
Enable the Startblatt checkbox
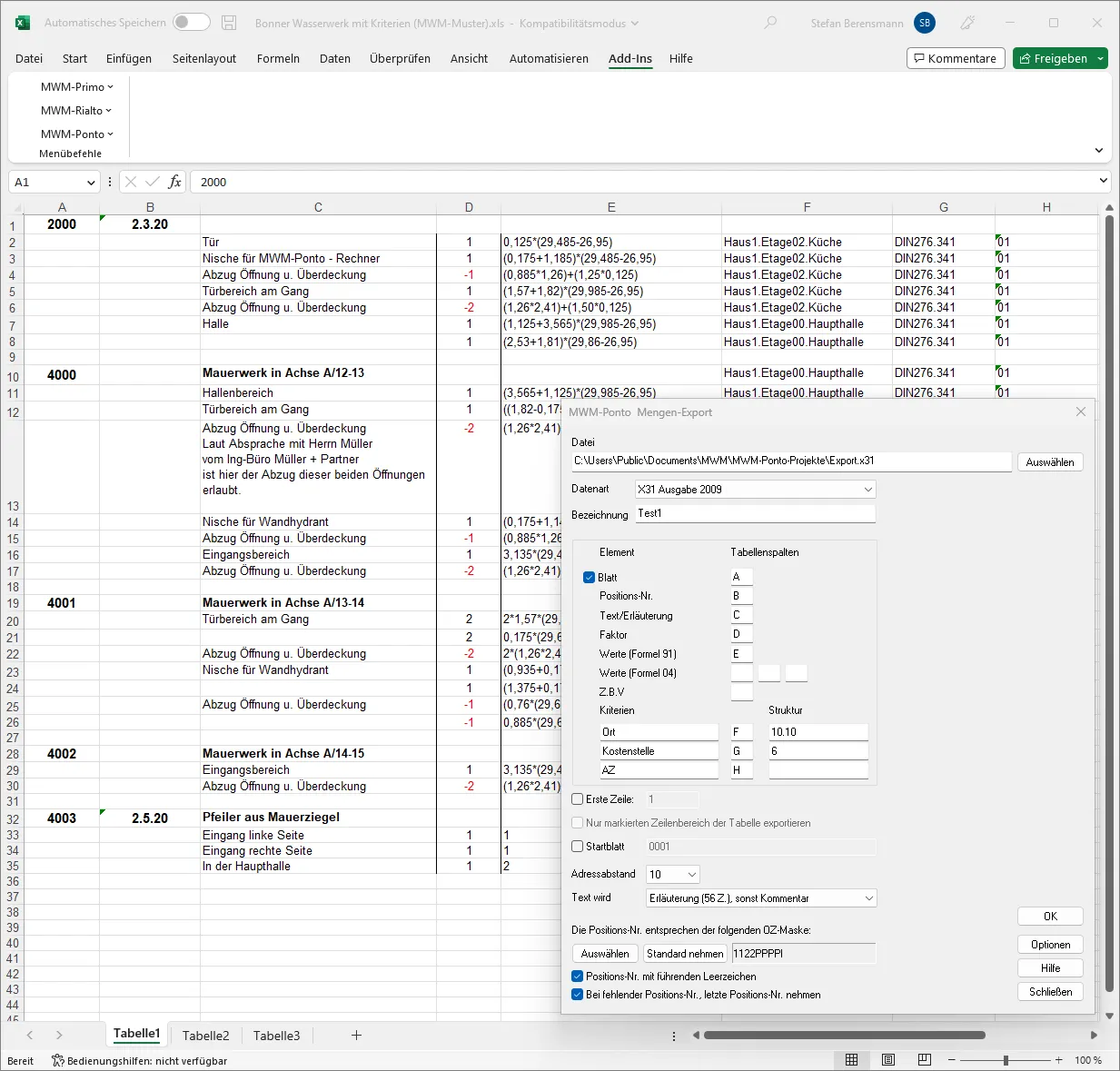578,846
